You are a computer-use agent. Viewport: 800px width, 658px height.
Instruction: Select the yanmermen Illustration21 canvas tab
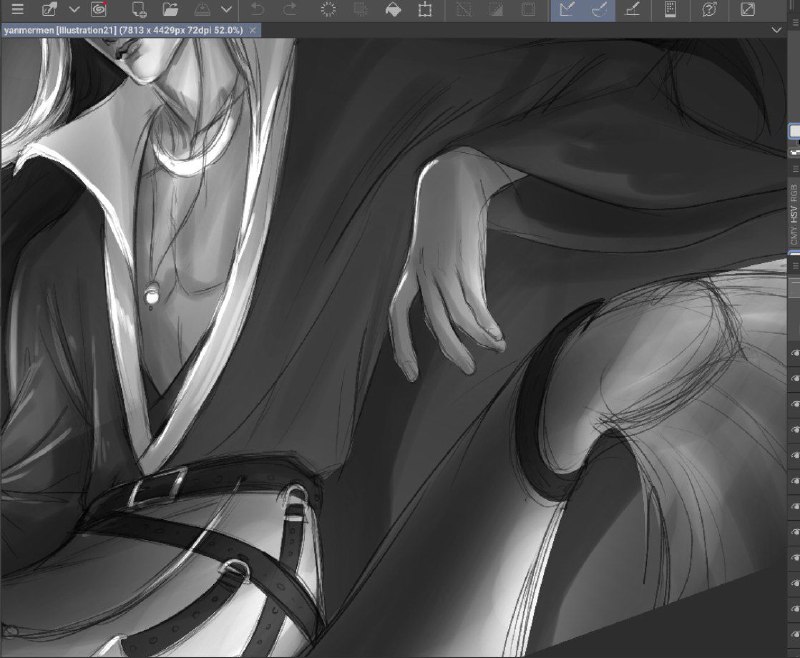tap(123, 31)
